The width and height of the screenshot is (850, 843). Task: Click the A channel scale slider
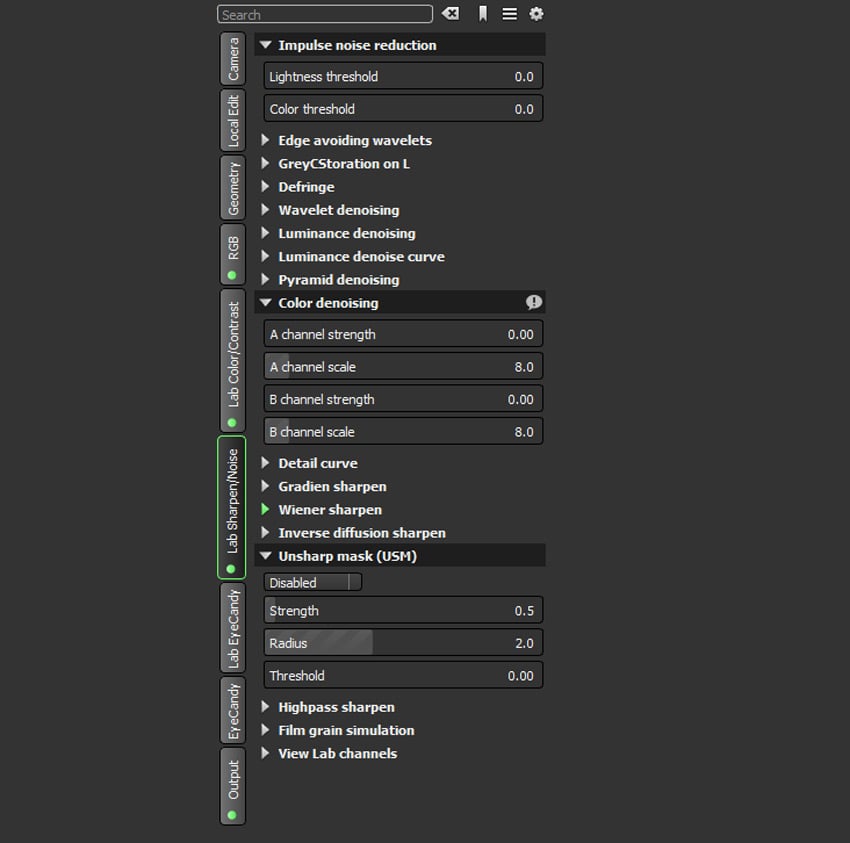pyautogui.click(x=404, y=367)
